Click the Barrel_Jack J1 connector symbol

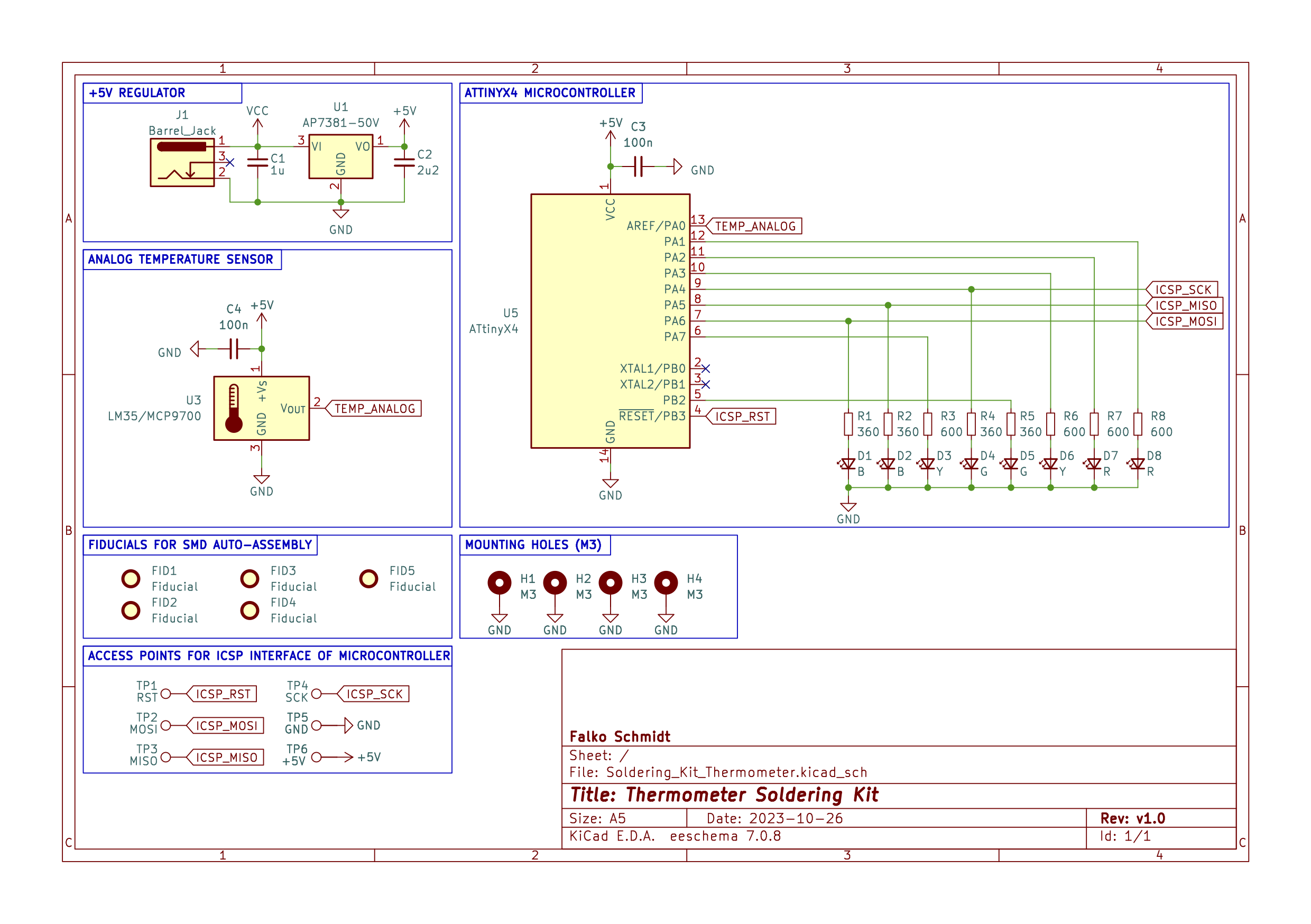[x=182, y=162]
